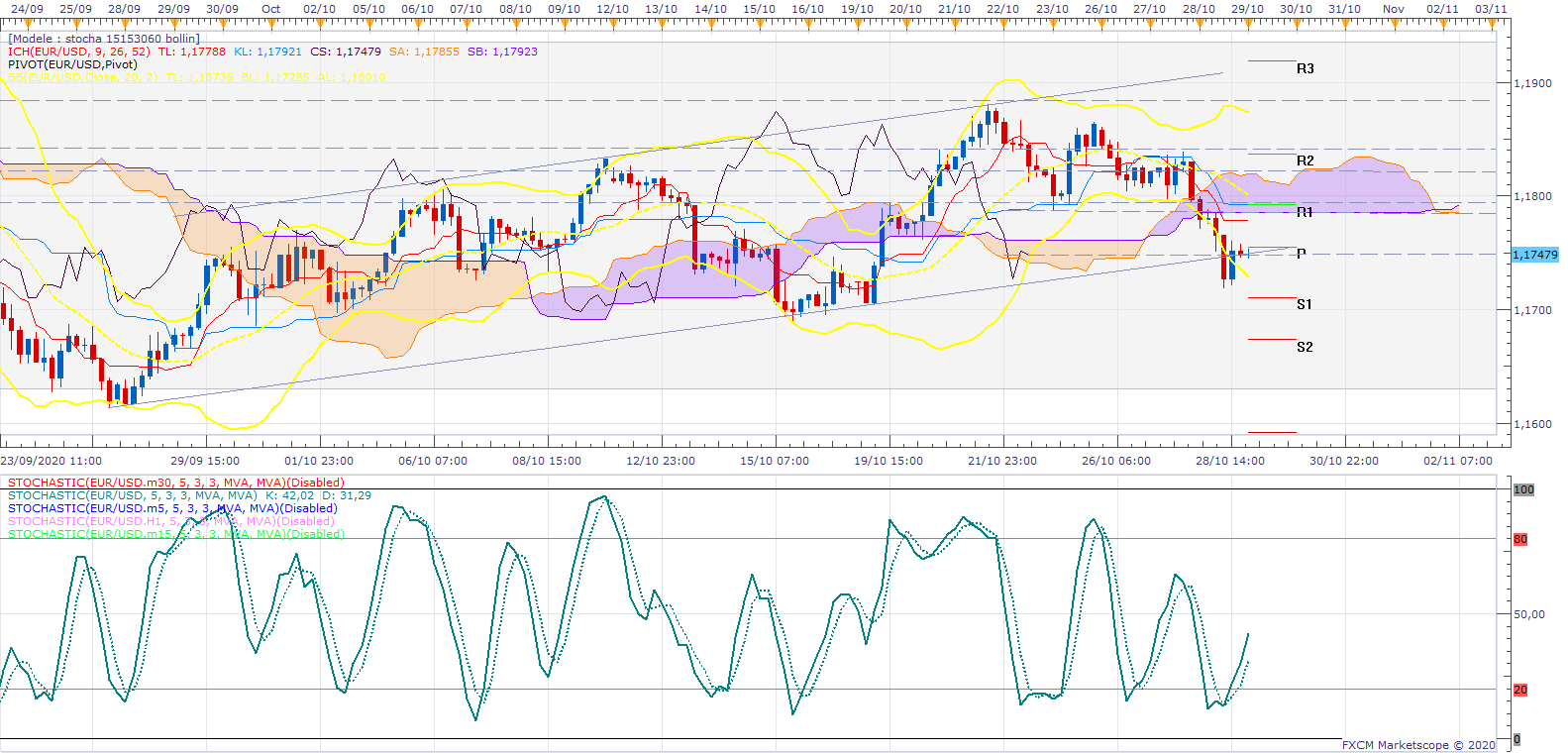
Task: Click the Oct month marker on the ruler
Action: pyautogui.click(x=270, y=9)
